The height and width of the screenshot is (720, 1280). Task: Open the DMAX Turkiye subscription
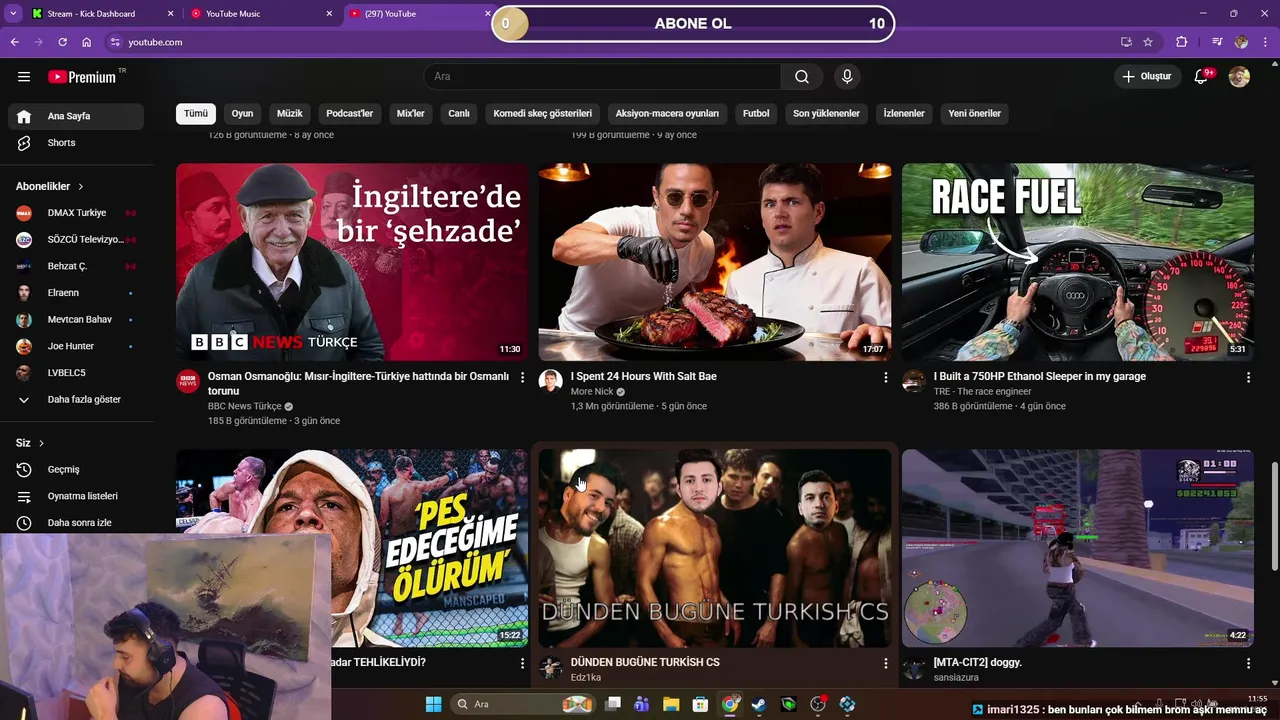(x=76, y=213)
